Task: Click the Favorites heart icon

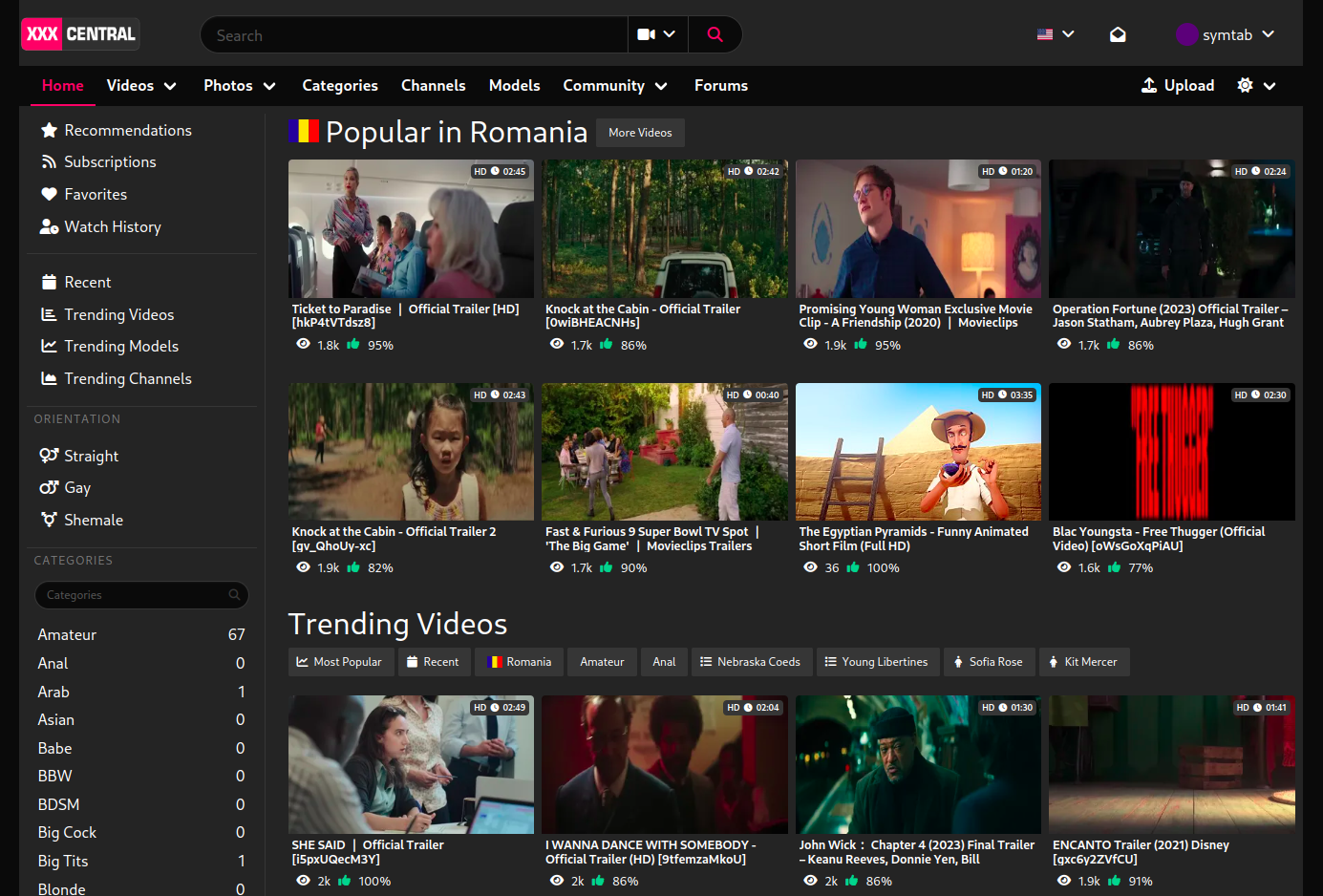Action: click(49, 194)
